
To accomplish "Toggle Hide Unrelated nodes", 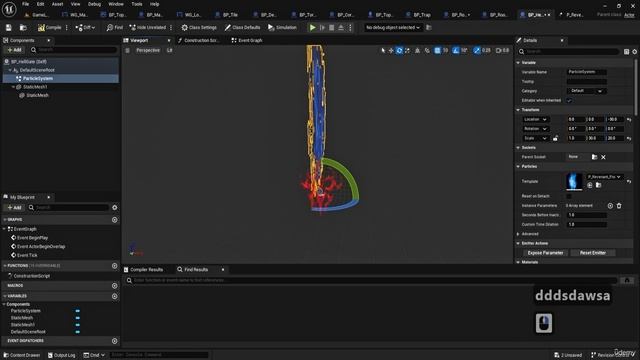I will (148, 27).
